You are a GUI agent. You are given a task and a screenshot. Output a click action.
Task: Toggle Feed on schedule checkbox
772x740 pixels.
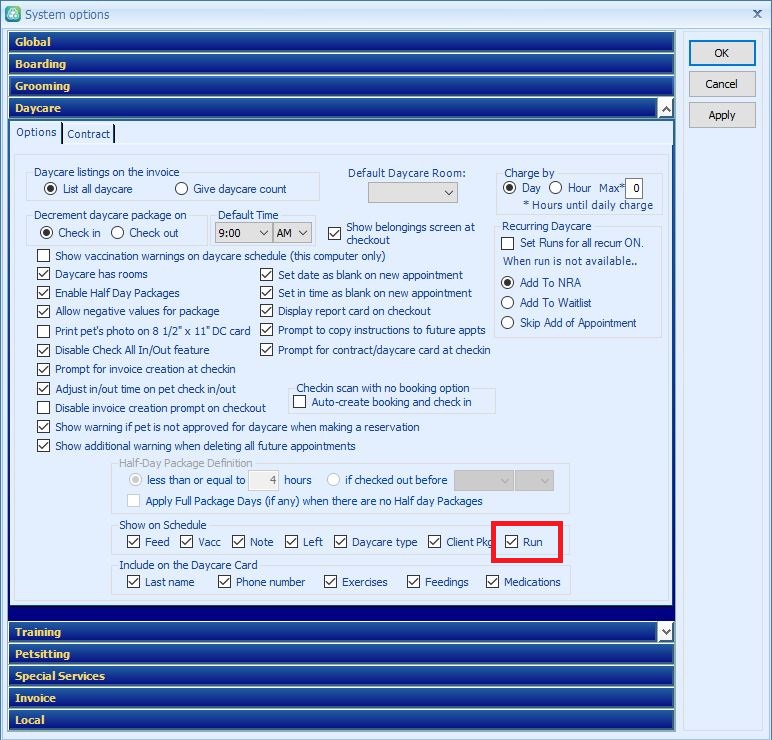pos(133,542)
